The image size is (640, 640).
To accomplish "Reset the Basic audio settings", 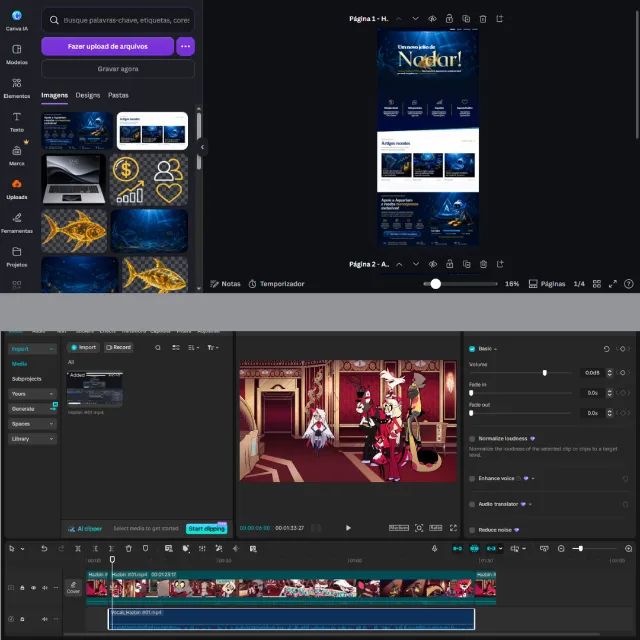I will pyautogui.click(x=607, y=349).
